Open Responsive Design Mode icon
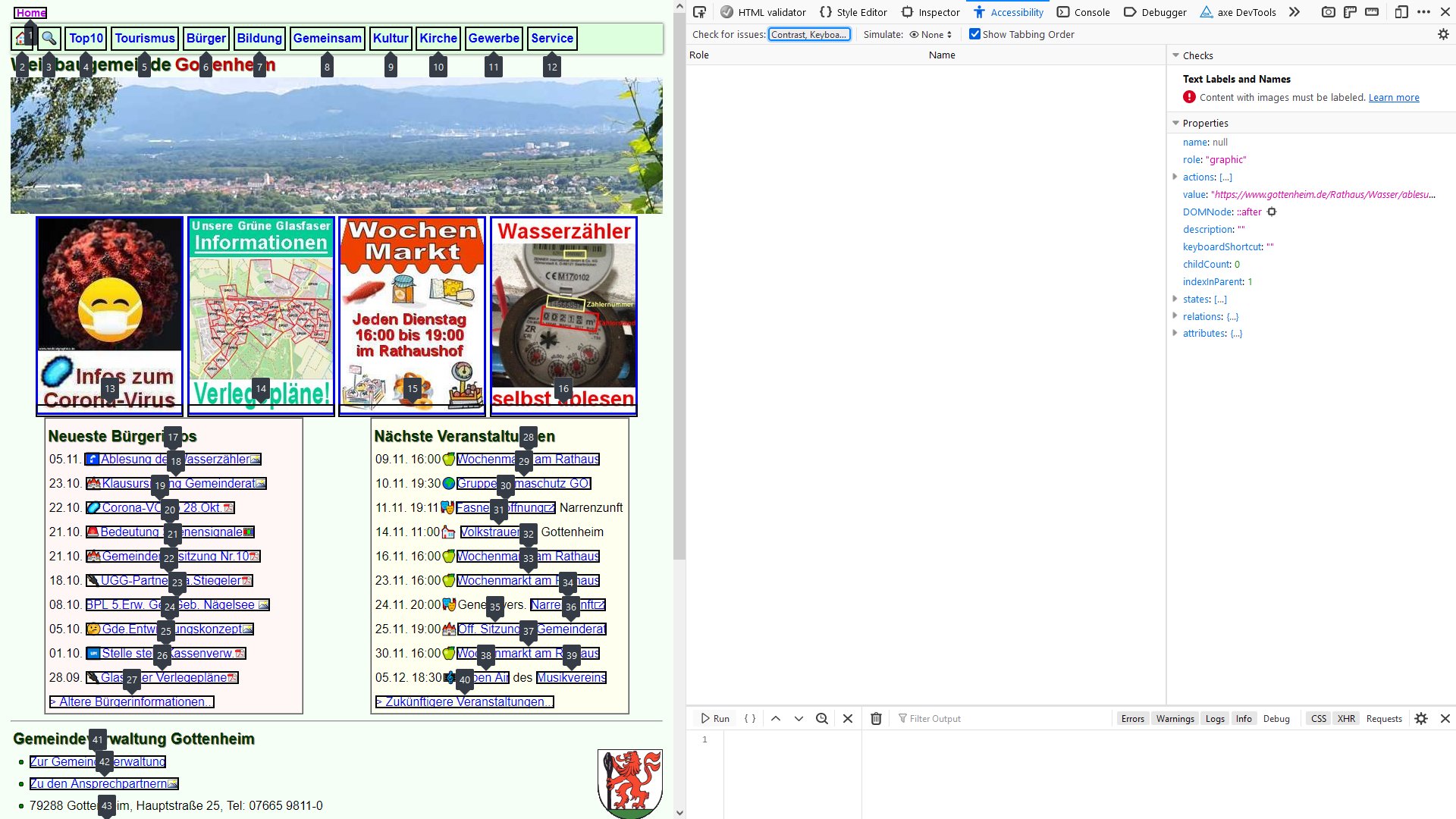The width and height of the screenshot is (1456, 819). (1401, 12)
